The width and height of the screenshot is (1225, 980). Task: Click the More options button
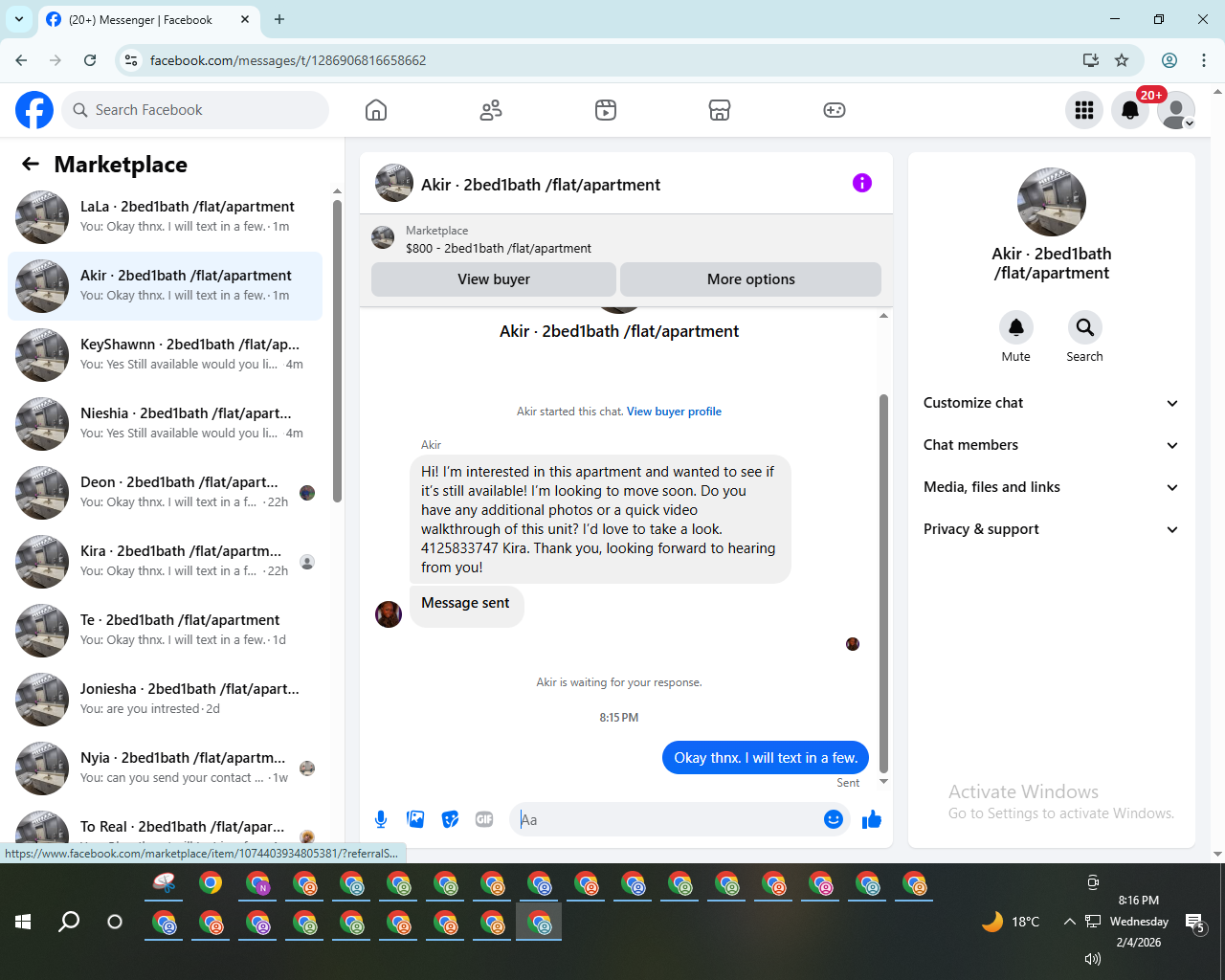[x=751, y=279]
